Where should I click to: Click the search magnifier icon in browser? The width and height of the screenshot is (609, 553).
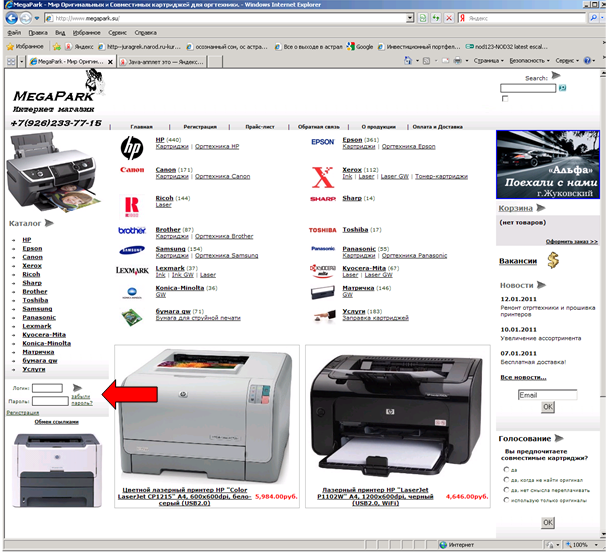(593, 18)
